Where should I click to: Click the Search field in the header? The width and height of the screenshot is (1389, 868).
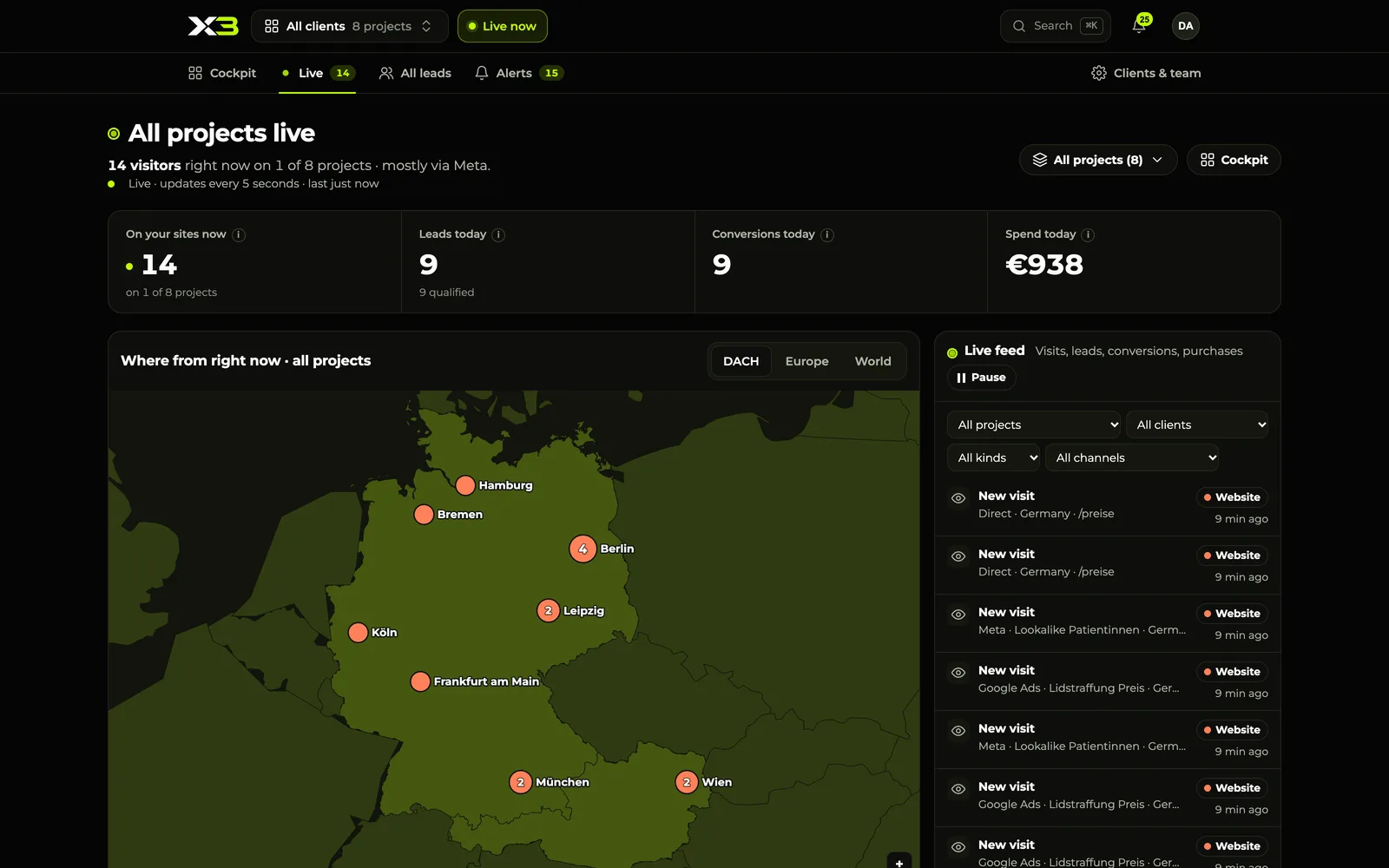pyautogui.click(x=1055, y=26)
